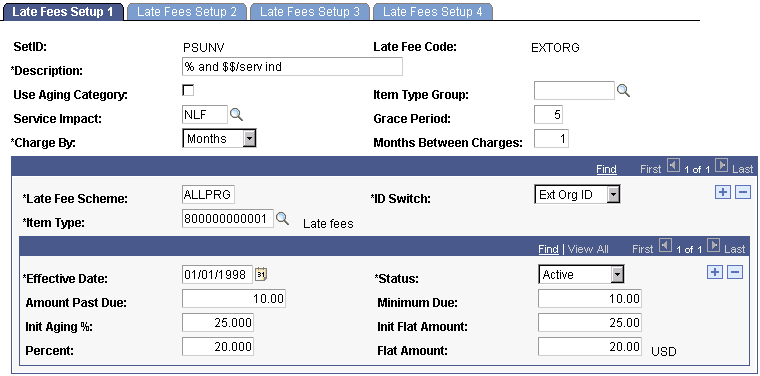Click the Minimum Due field

[x=590, y=299]
